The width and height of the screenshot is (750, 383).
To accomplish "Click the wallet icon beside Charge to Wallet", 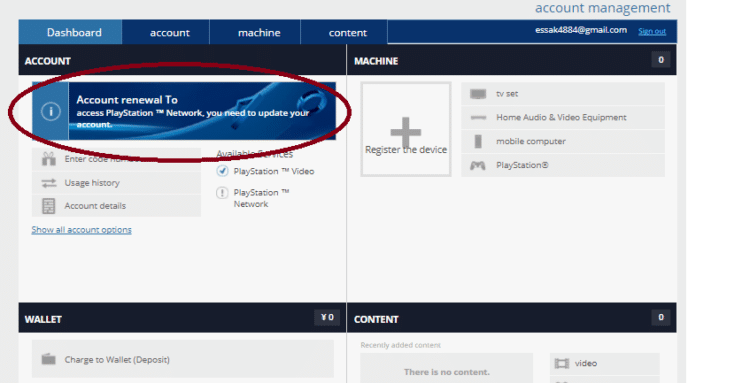I will (49, 359).
